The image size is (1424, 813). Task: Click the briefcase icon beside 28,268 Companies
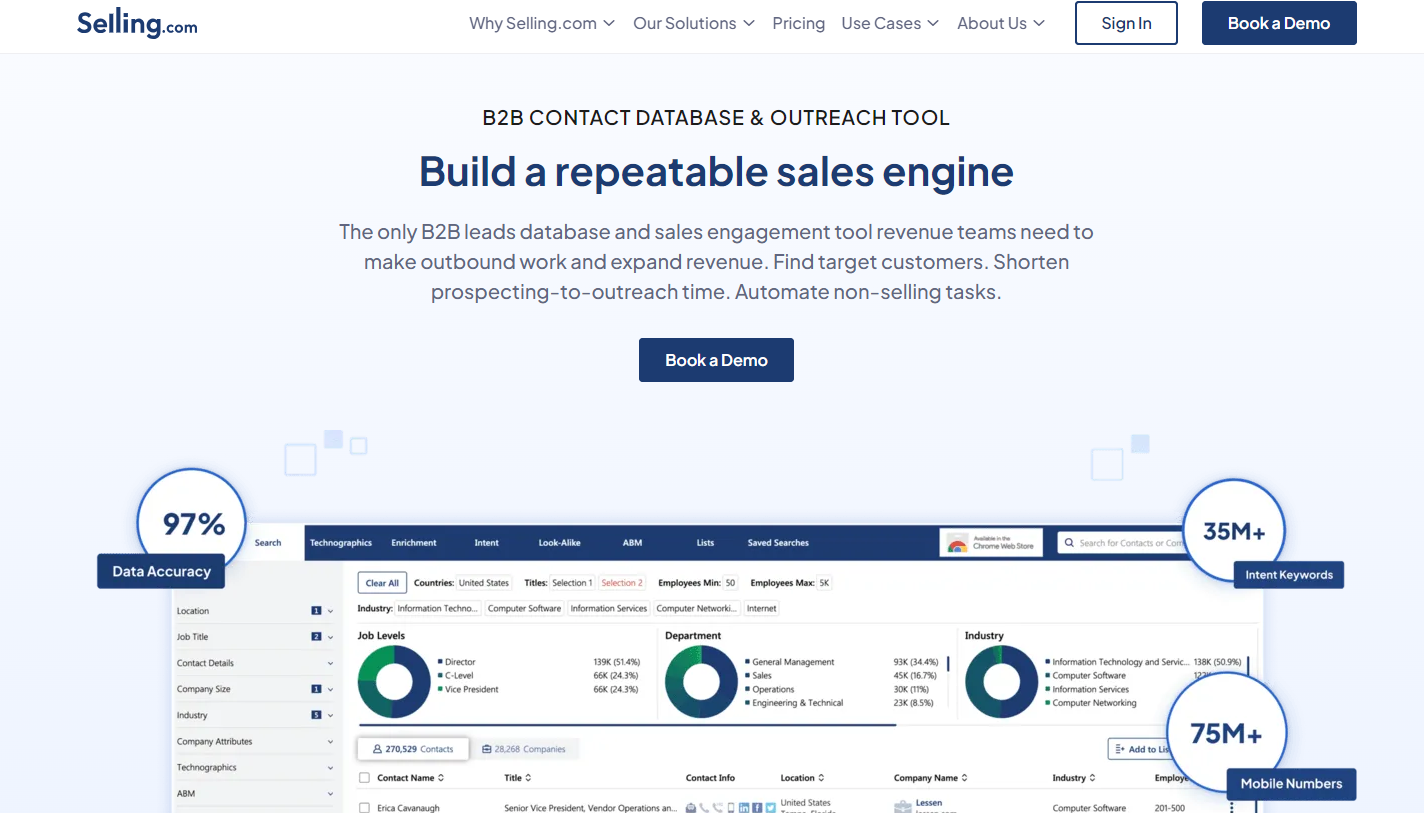[x=486, y=749]
